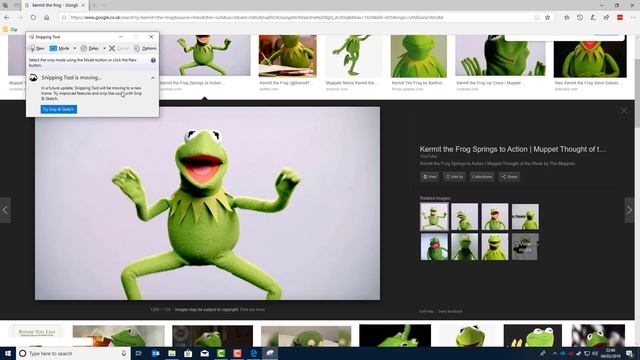The height and width of the screenshot is (360, 640).
Task: Click View more in related images
Action: (x=525, y=247)
